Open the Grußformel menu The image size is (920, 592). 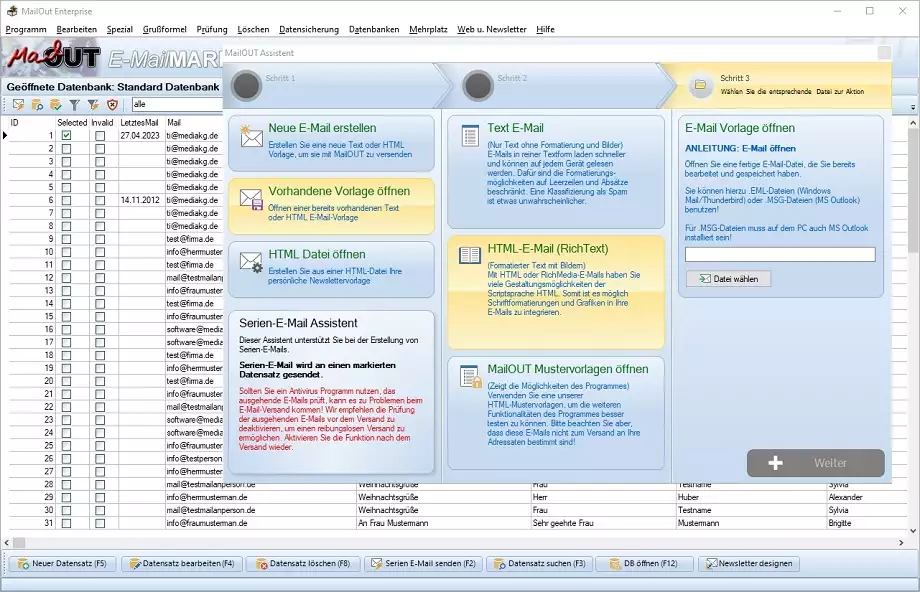coord(164,29)
